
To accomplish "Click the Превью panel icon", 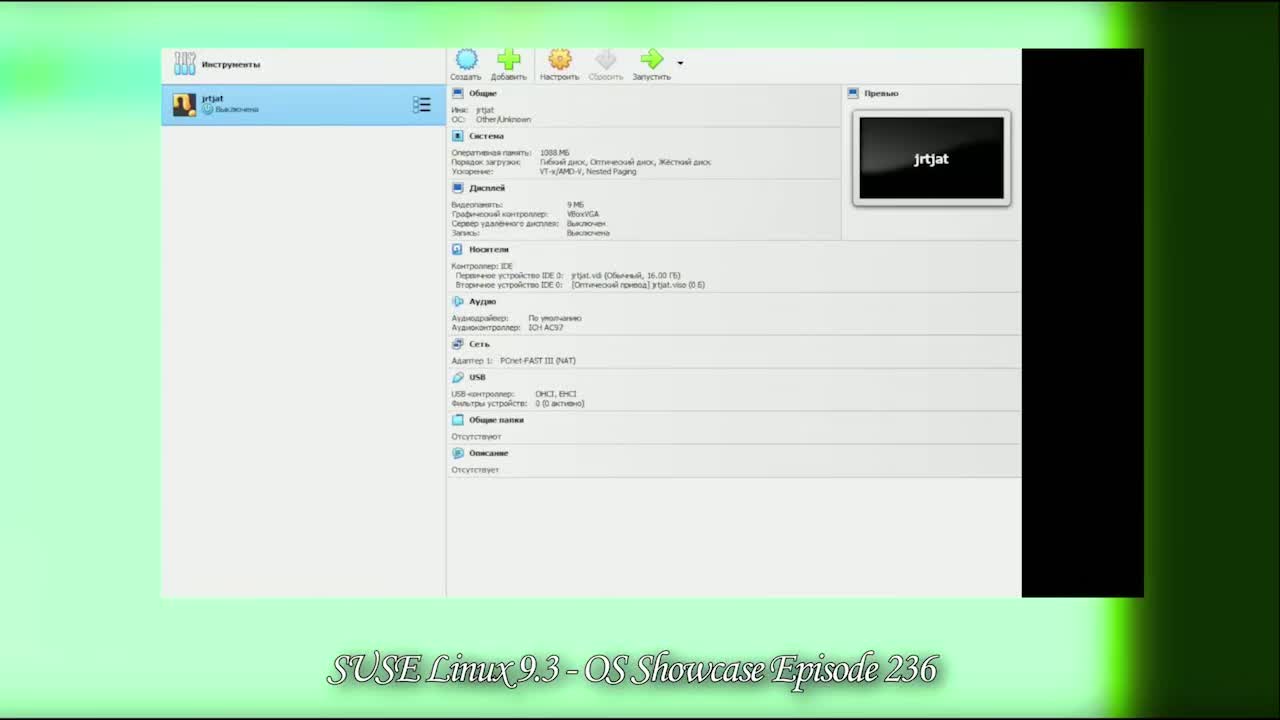I will 853,93.
